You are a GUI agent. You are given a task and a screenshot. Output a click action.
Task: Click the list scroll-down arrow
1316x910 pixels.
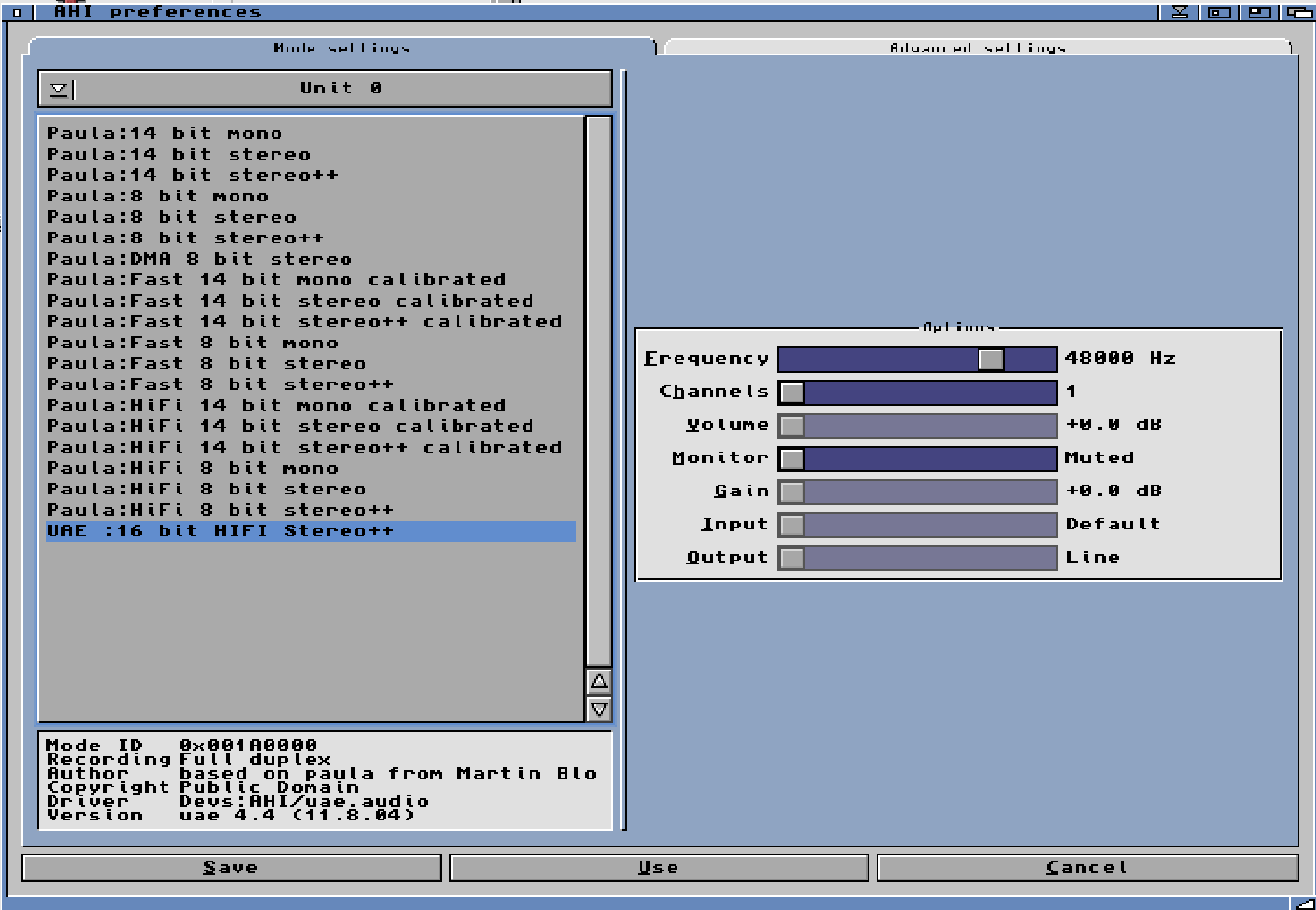(x=599, y=709)
